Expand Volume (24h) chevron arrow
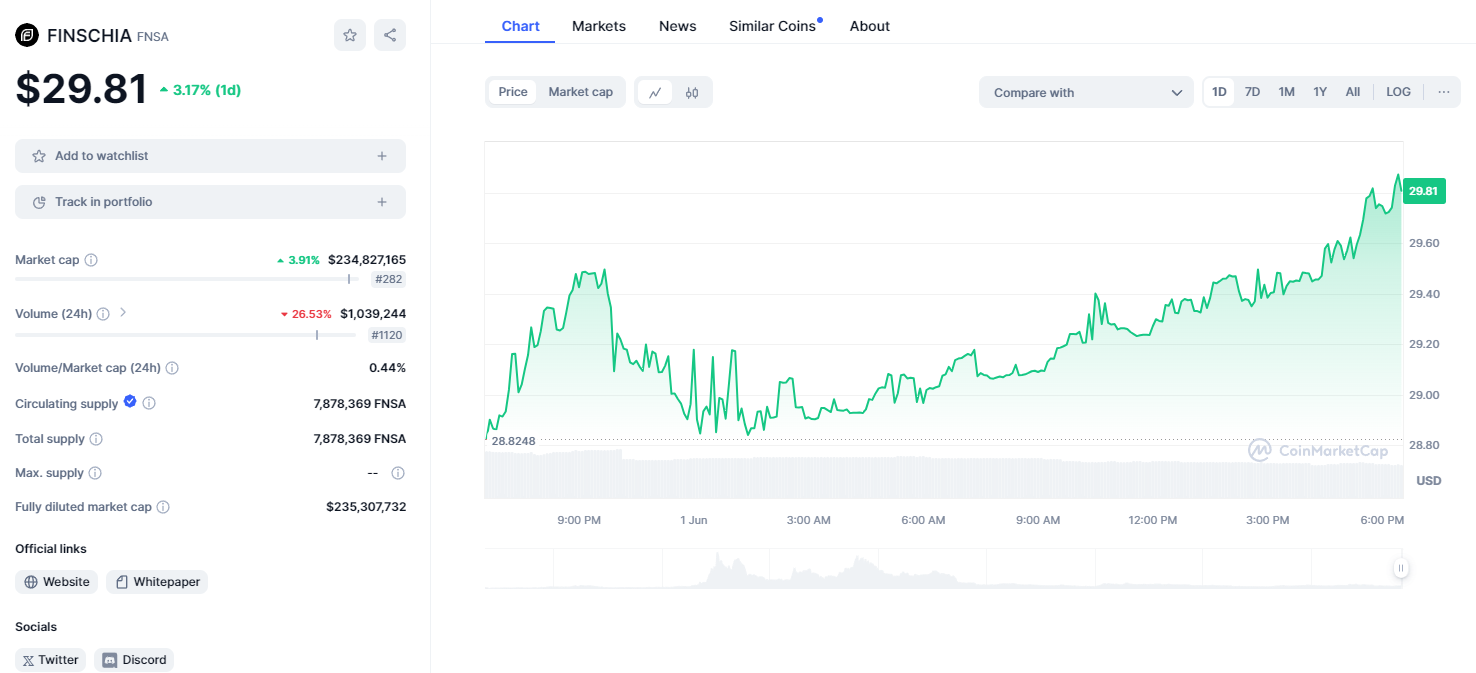Image resolution: width=1476 pixels, height=673 pixels. [123, 313]
